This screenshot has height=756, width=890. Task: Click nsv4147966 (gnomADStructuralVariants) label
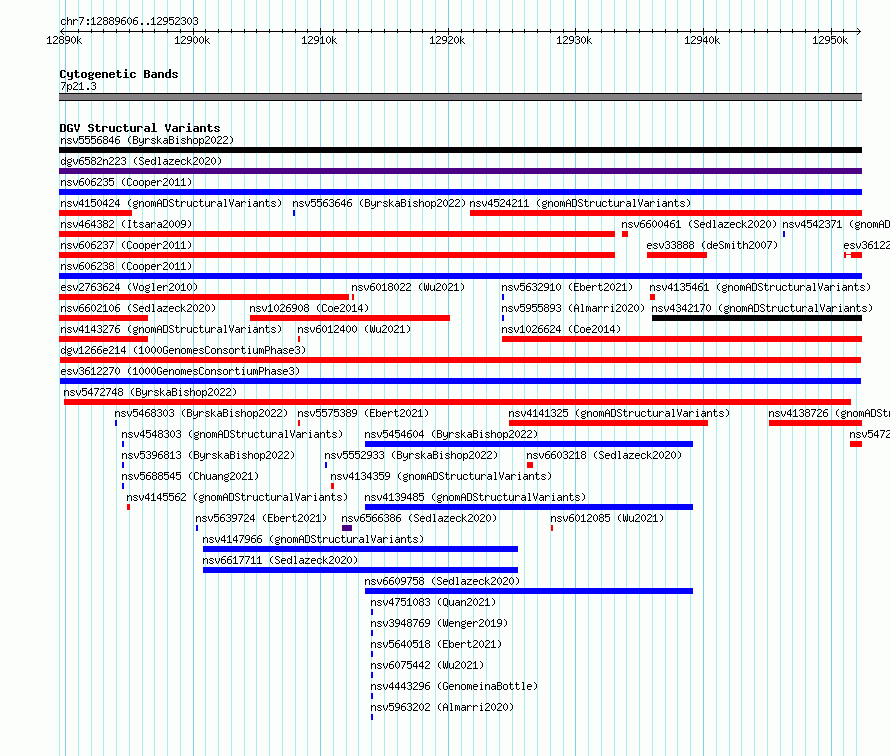(313, 539)
